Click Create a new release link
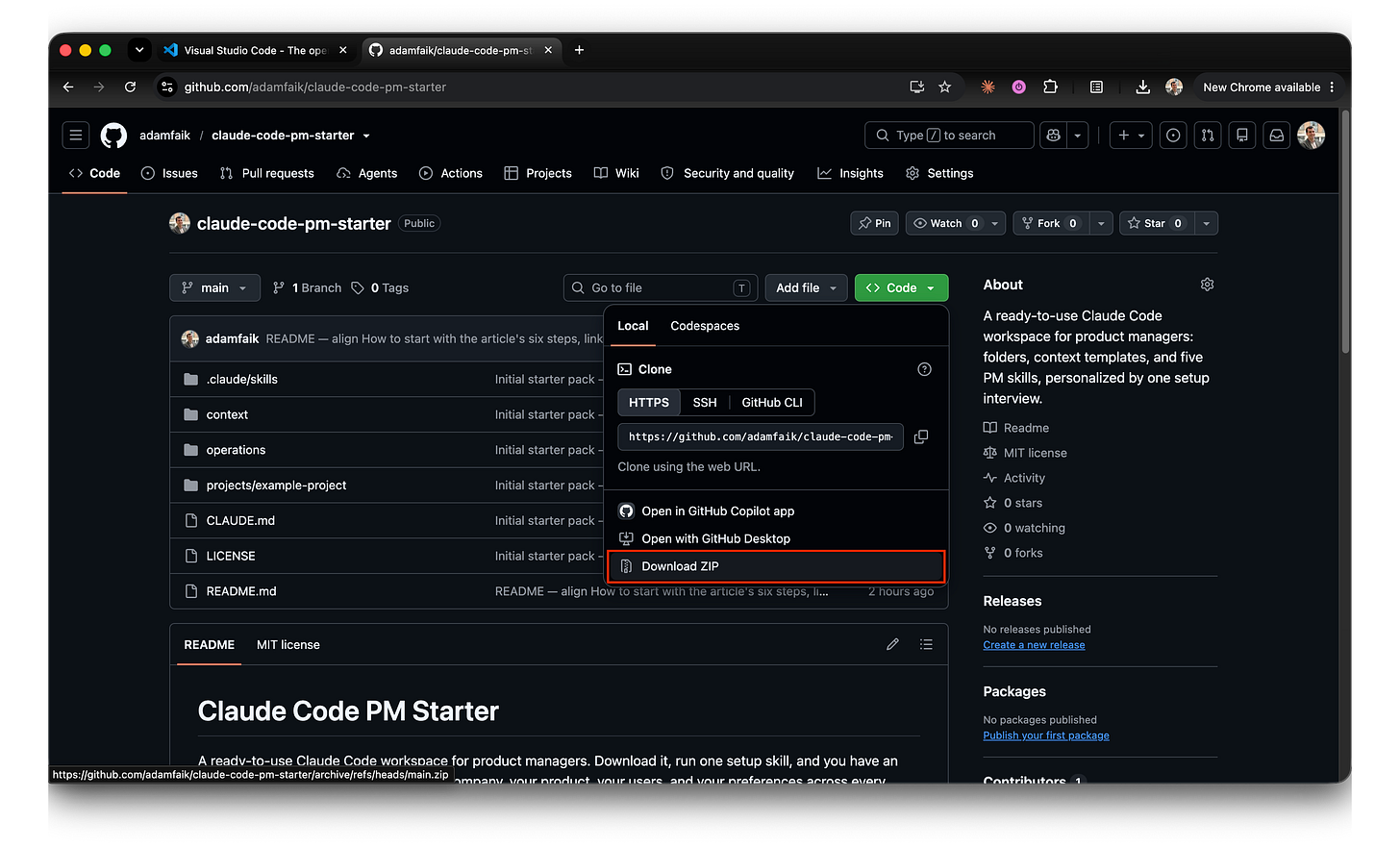The image size is (1400, 847). click(1034, 645)
